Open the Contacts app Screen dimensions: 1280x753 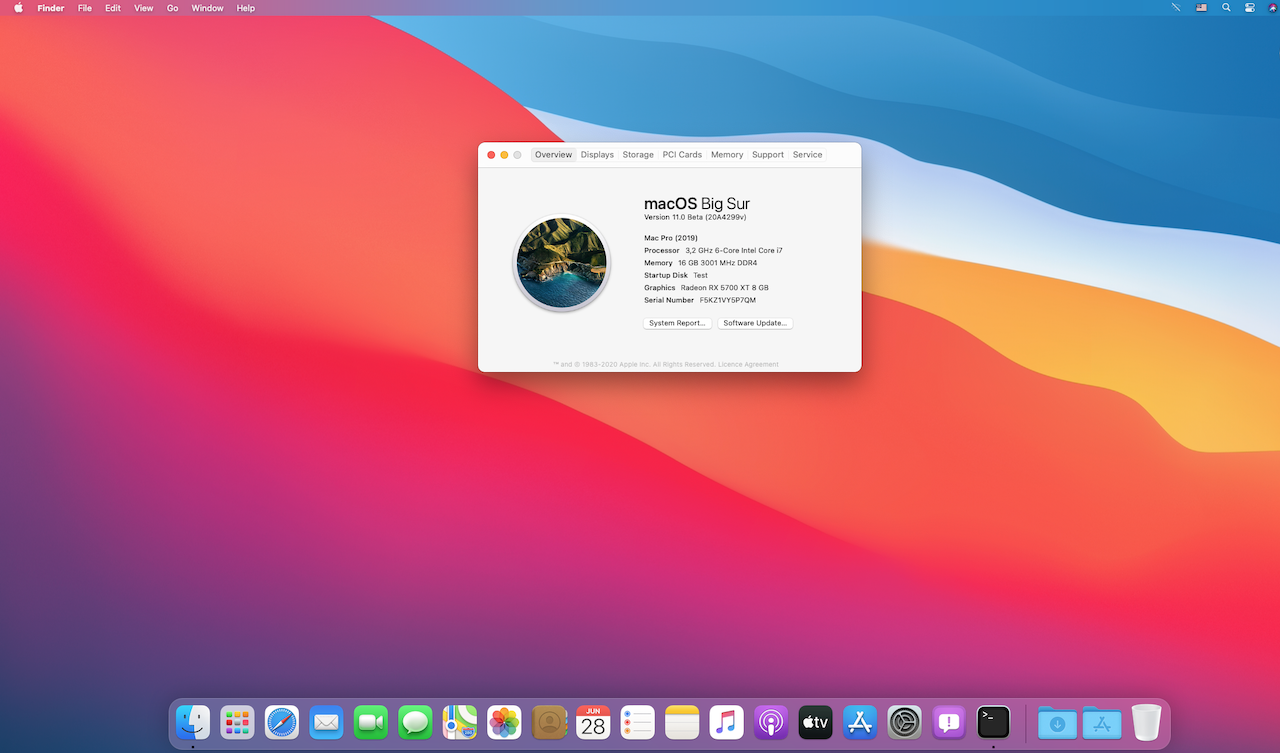pos(549,722)
